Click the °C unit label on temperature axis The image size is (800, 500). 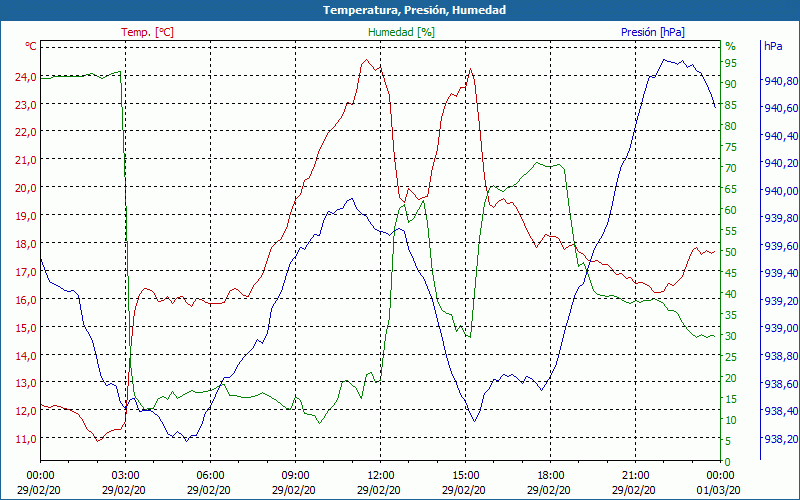point(31,46)
